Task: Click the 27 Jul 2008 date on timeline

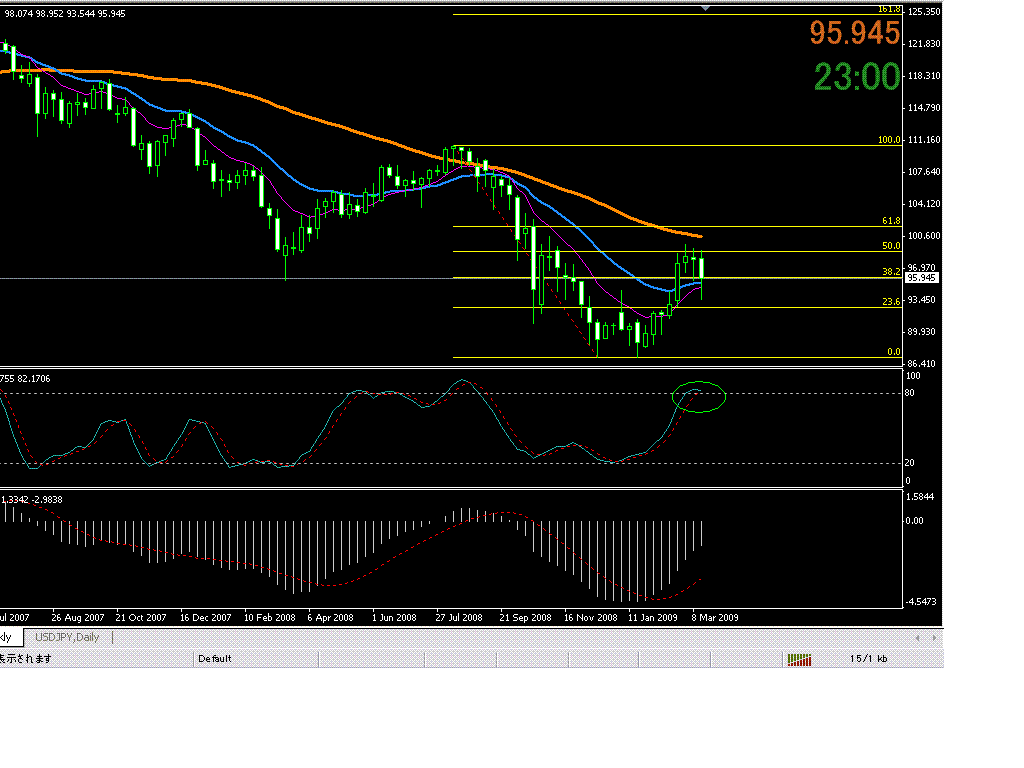Action: [x=459, y=618]
